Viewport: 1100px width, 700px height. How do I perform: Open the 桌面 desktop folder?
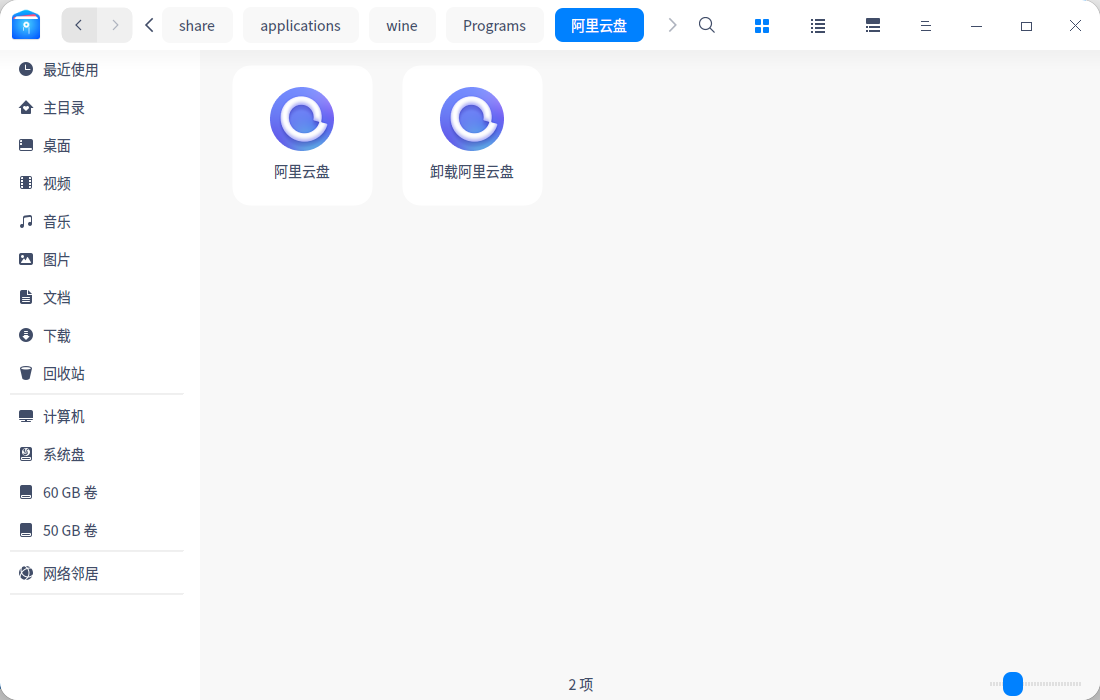[x=57, y=145]
